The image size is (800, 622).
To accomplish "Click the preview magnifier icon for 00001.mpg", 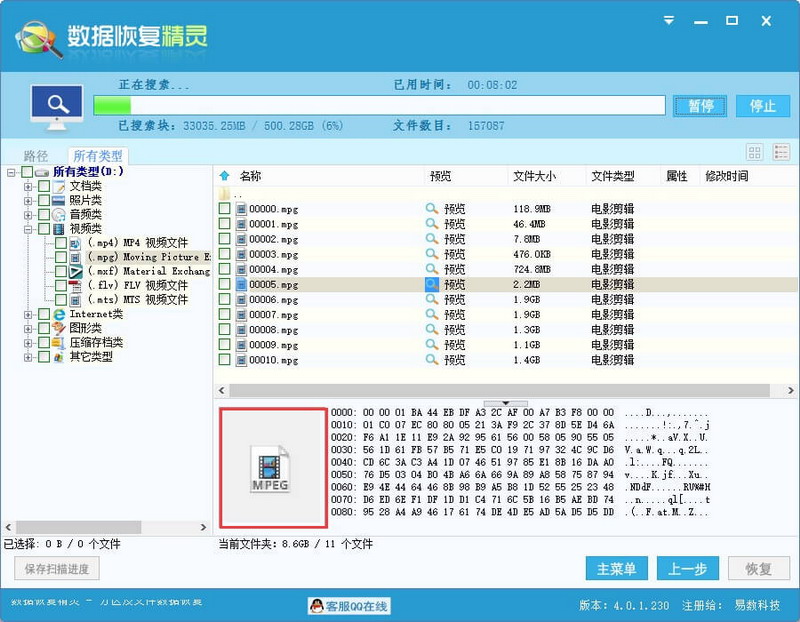I will [x=432, y=223].
